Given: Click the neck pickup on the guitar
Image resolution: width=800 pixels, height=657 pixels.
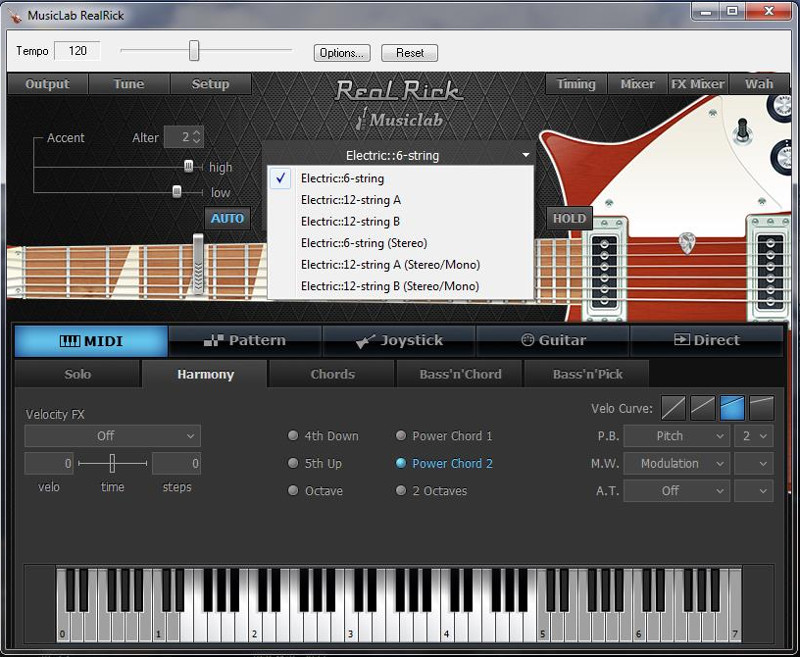Looking at the screenshot, I should pyautogui.click(x=605, y=270).
